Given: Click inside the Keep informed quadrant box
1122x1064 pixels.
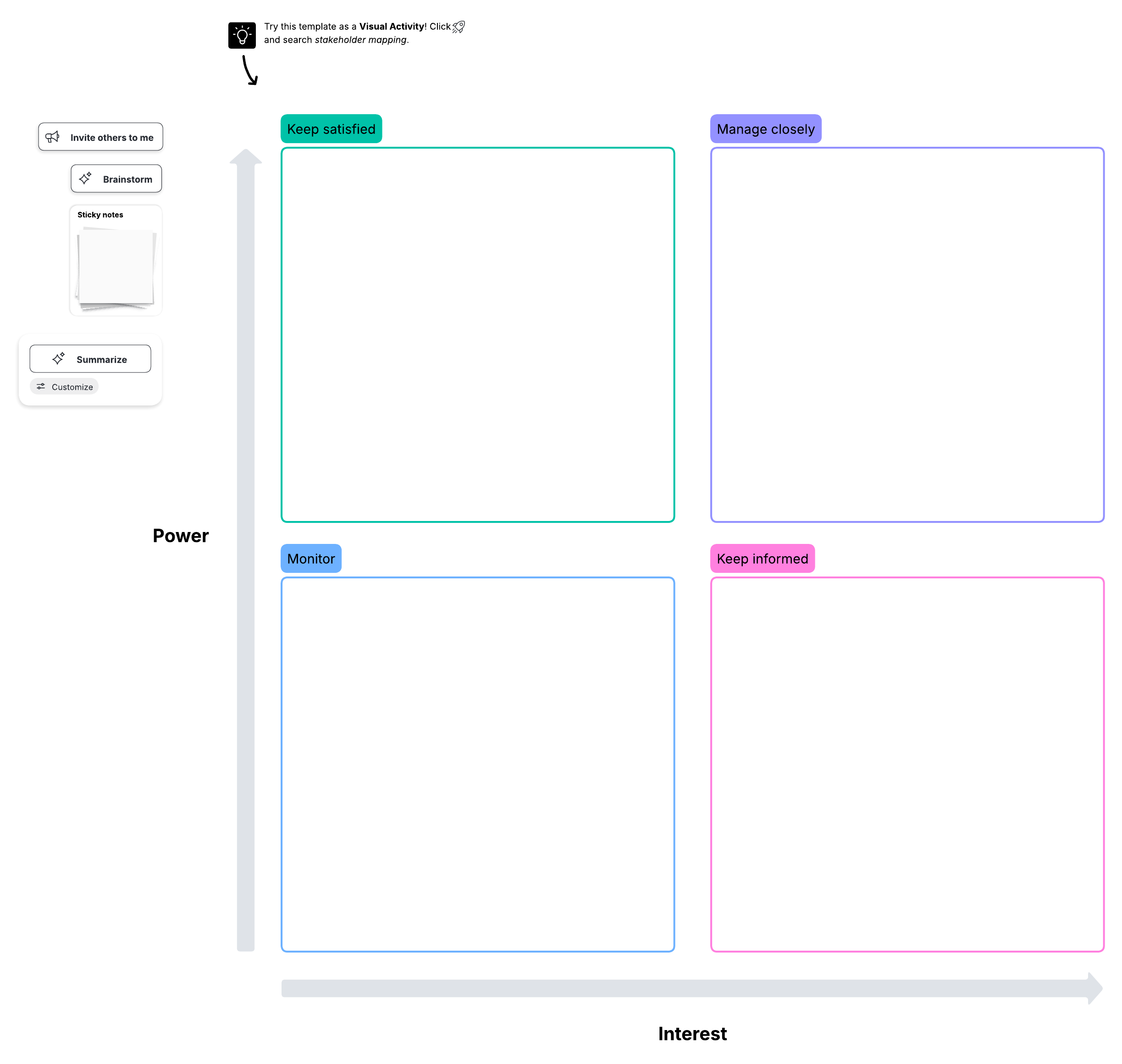Looking at the screenshot, I should coord(907,764).
